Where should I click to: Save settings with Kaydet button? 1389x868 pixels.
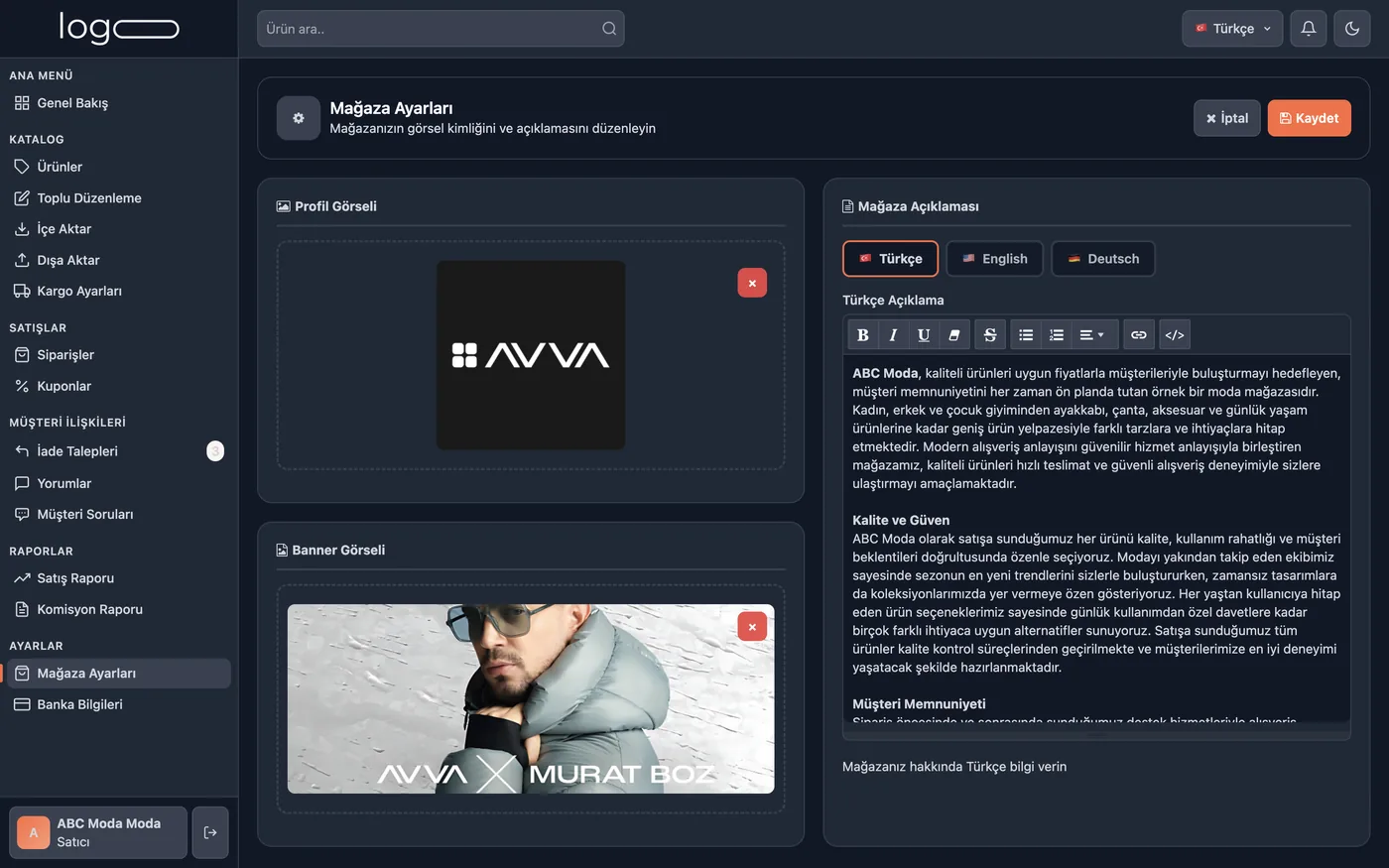[x=1310, y=118]
